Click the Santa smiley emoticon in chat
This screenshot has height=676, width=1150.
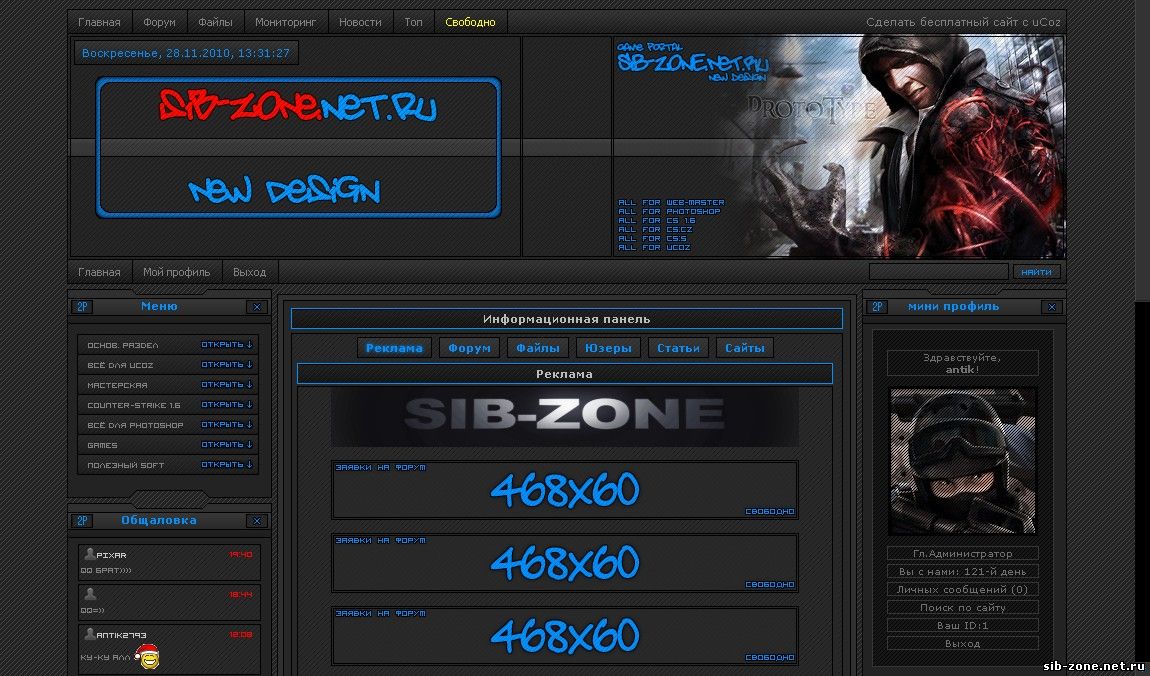(x=147, y=655)
